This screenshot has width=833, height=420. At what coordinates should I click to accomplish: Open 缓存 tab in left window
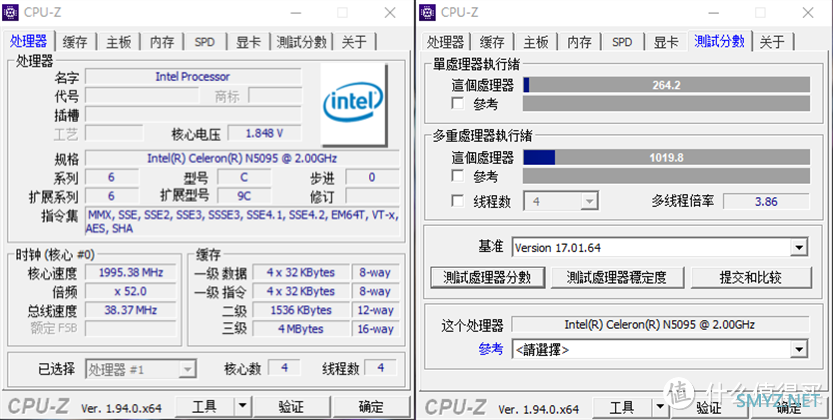pyautogui.click(x=75, y=42)
